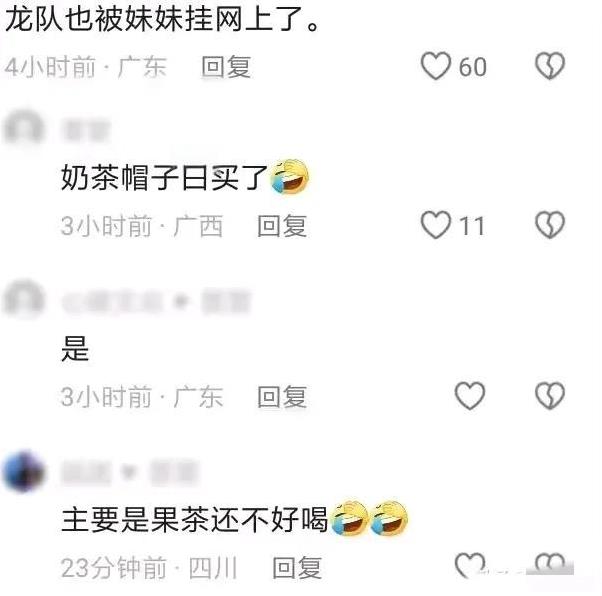Like the 是 comment
Viewport: 602px width, 596px height.
[x=470, y=396]
